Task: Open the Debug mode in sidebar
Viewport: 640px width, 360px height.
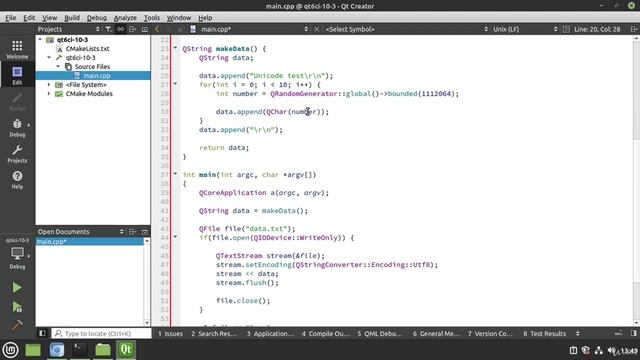Action: [x=17, y=128]
